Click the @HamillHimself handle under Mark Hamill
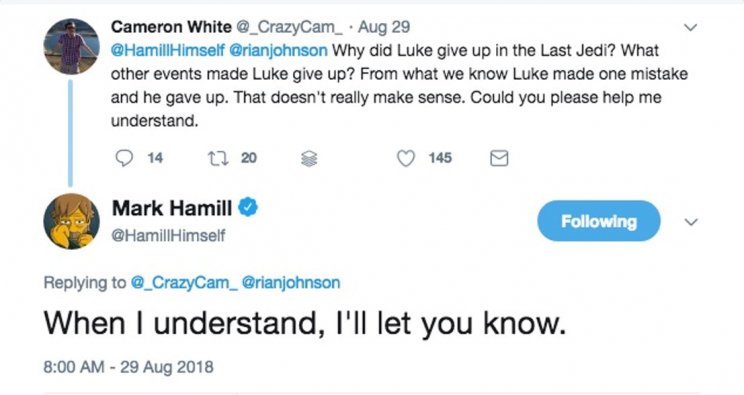Viewport: 744px width, 395px height. 168,235
